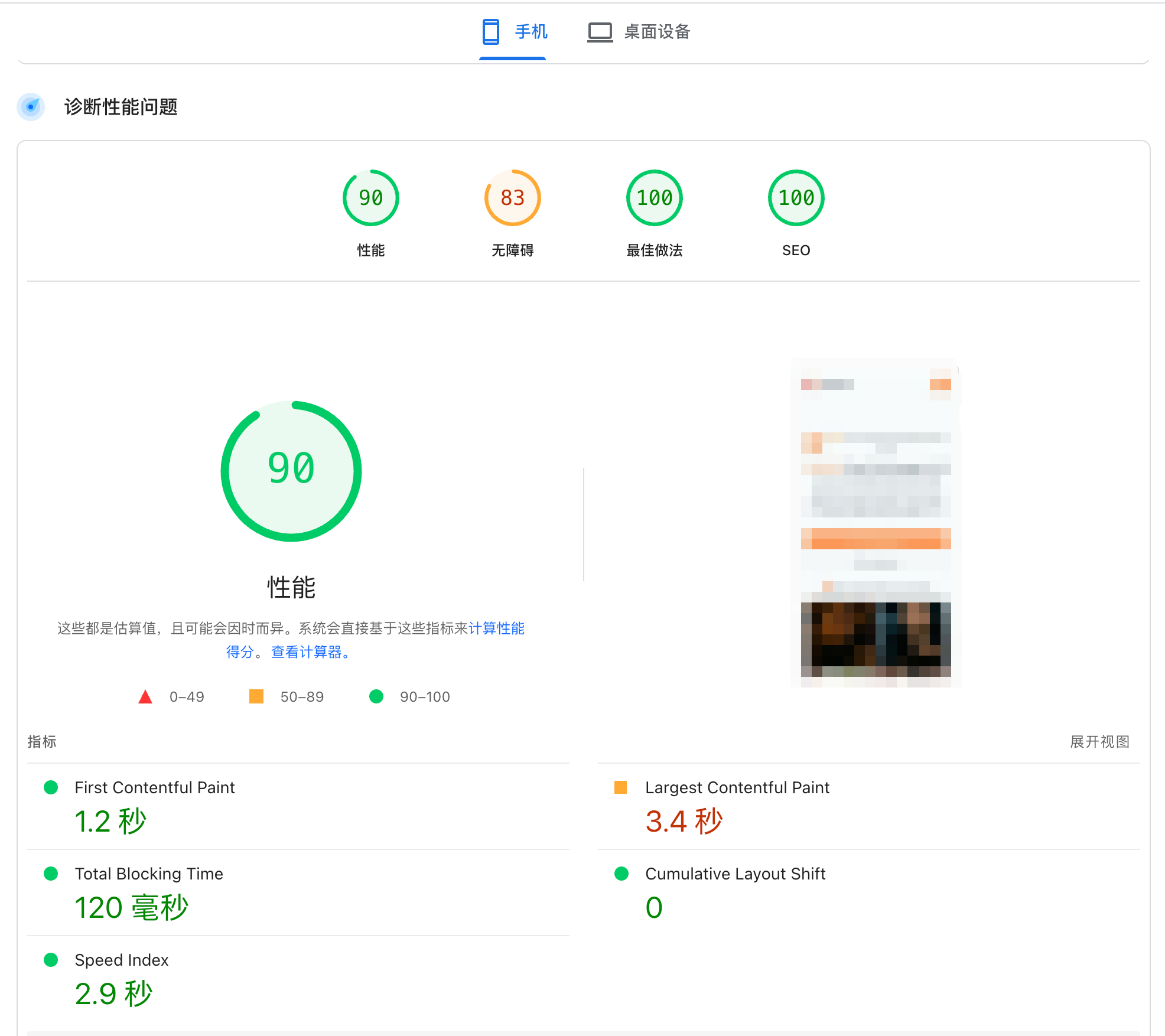This screenshot has width=1165, height=1036.
Task: Click the orange 50–89 legend square
Action: 256,696
